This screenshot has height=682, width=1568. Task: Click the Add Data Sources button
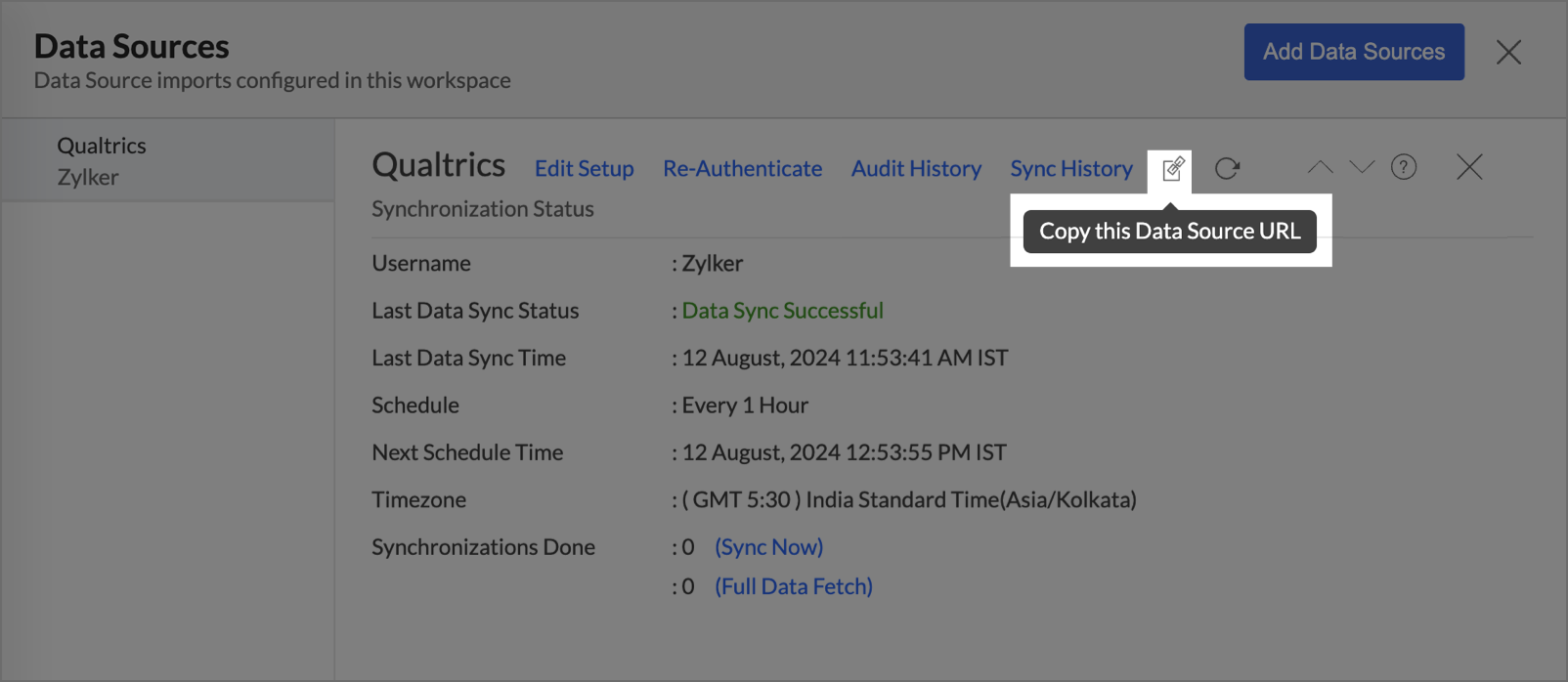click(1354, 52)
